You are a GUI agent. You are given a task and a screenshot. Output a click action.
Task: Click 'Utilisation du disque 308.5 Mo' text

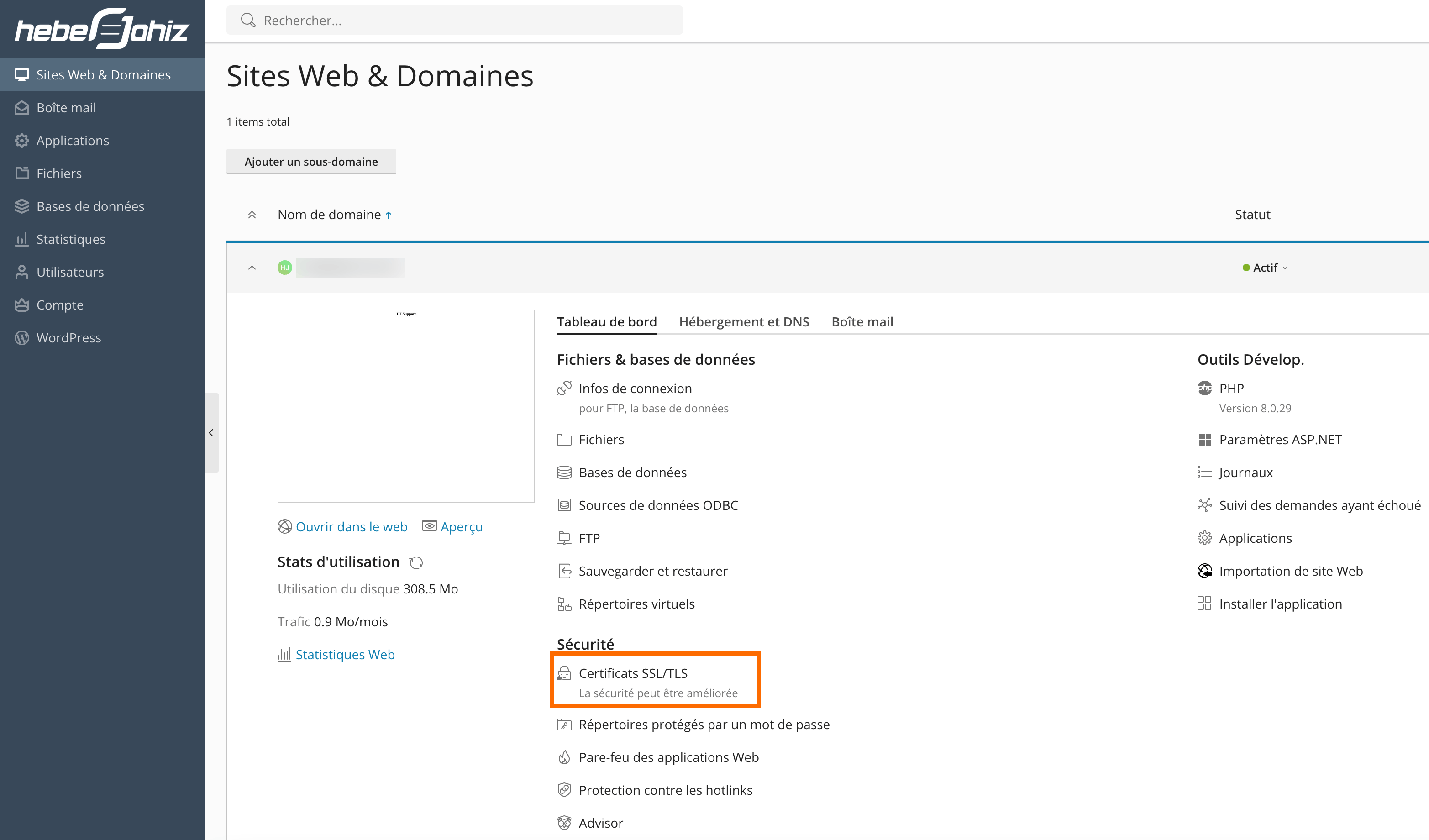point(368,589)
